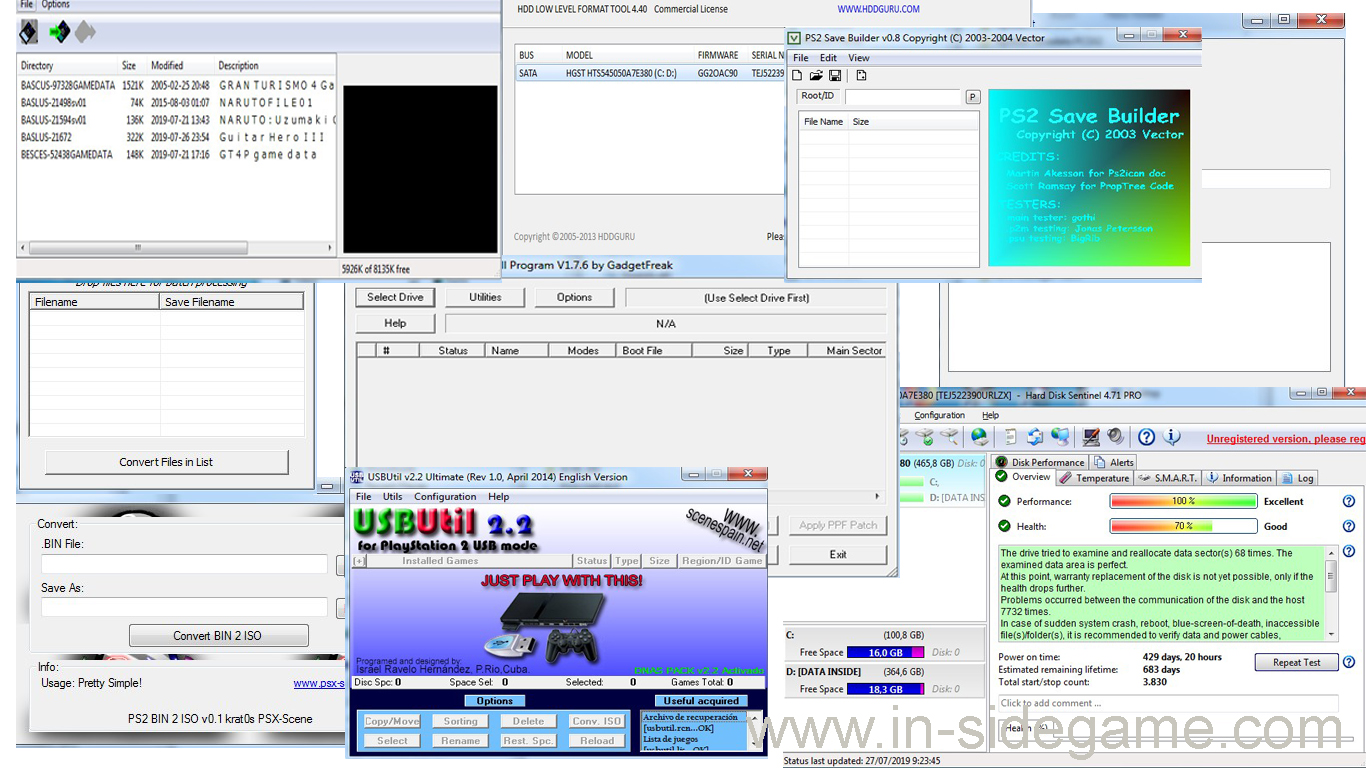Click the blue refresh arrows icon in Hard Disk Sentinel
This screenshot has width=1366, height=768.
[1035, 437]
